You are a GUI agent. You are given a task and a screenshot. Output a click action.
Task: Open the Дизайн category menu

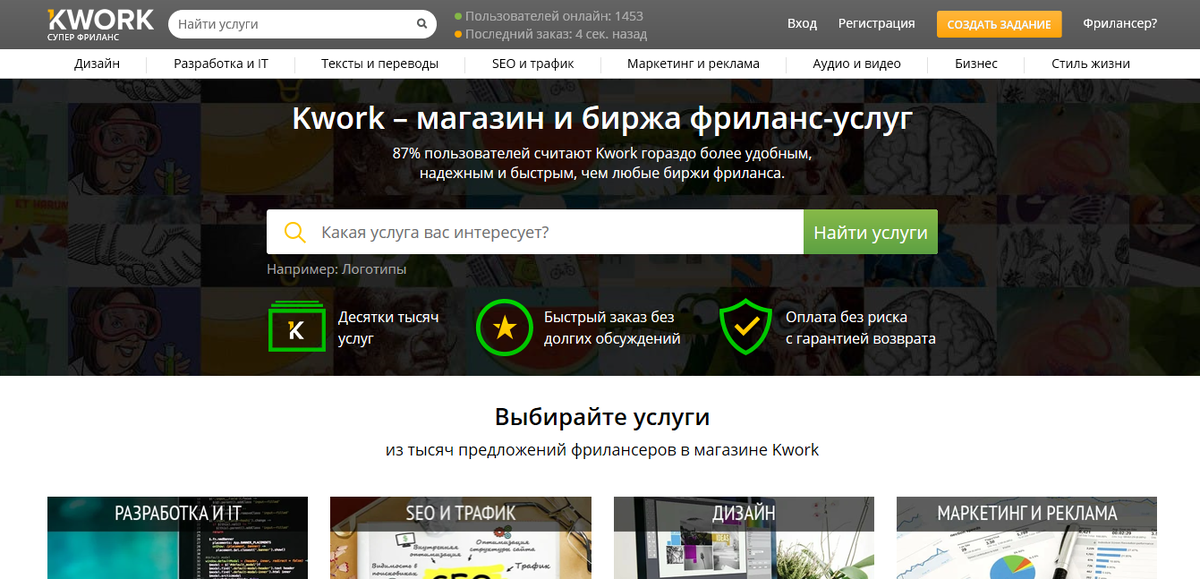97,64
